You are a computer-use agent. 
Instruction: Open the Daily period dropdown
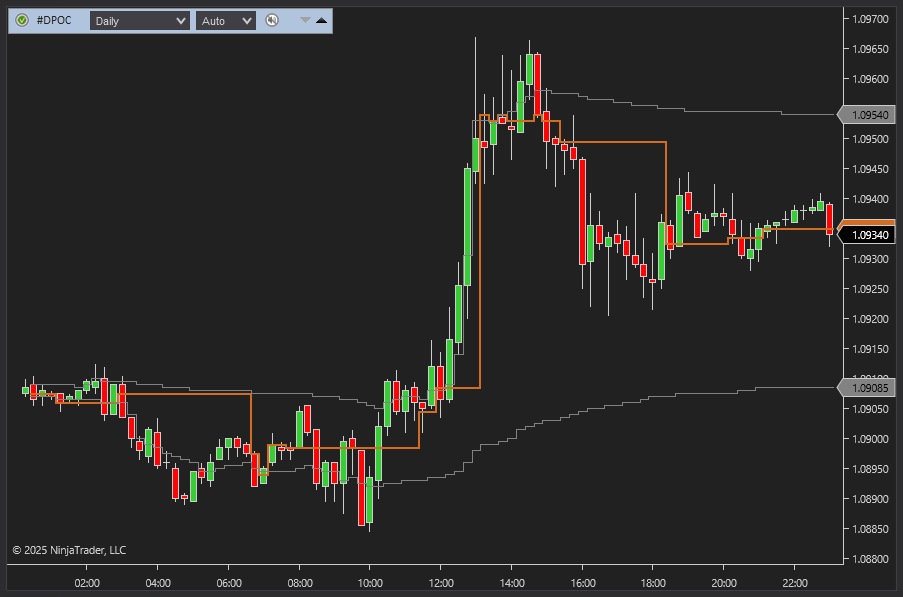point(138,20)
